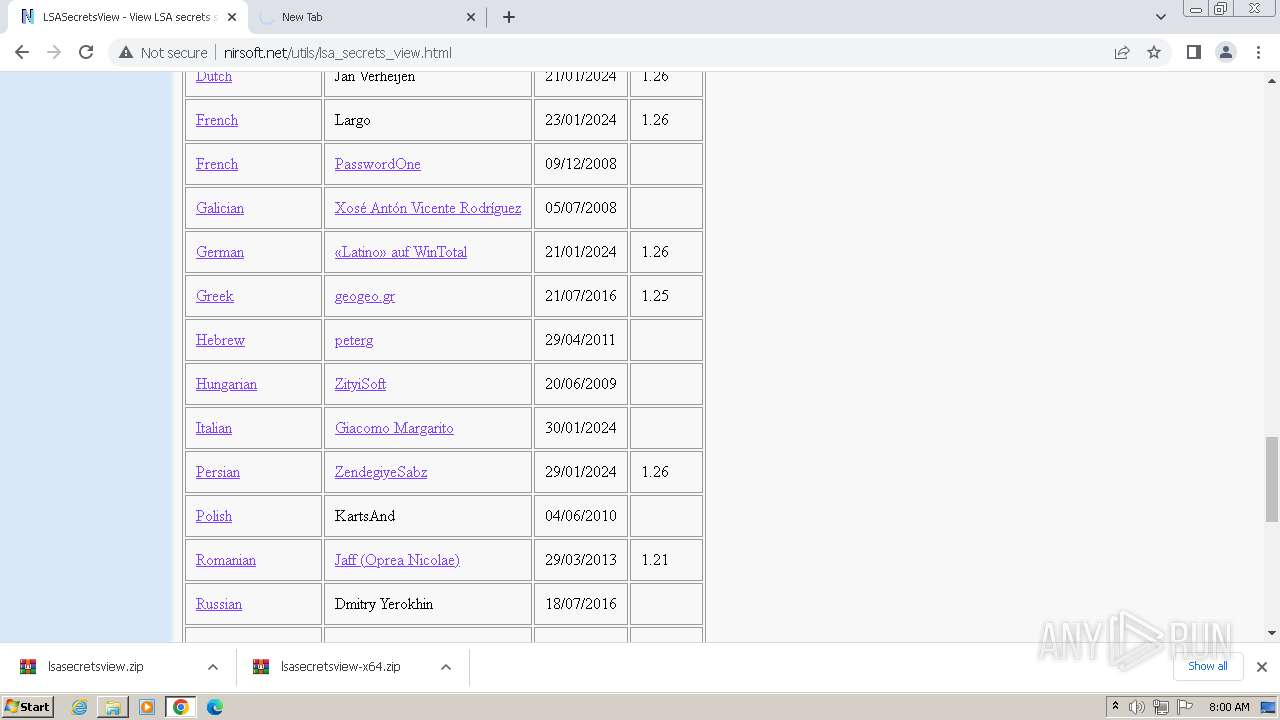This screenshot has width=1280, height=720.
Task: Go back to the previous page
Action: [22, 52]
